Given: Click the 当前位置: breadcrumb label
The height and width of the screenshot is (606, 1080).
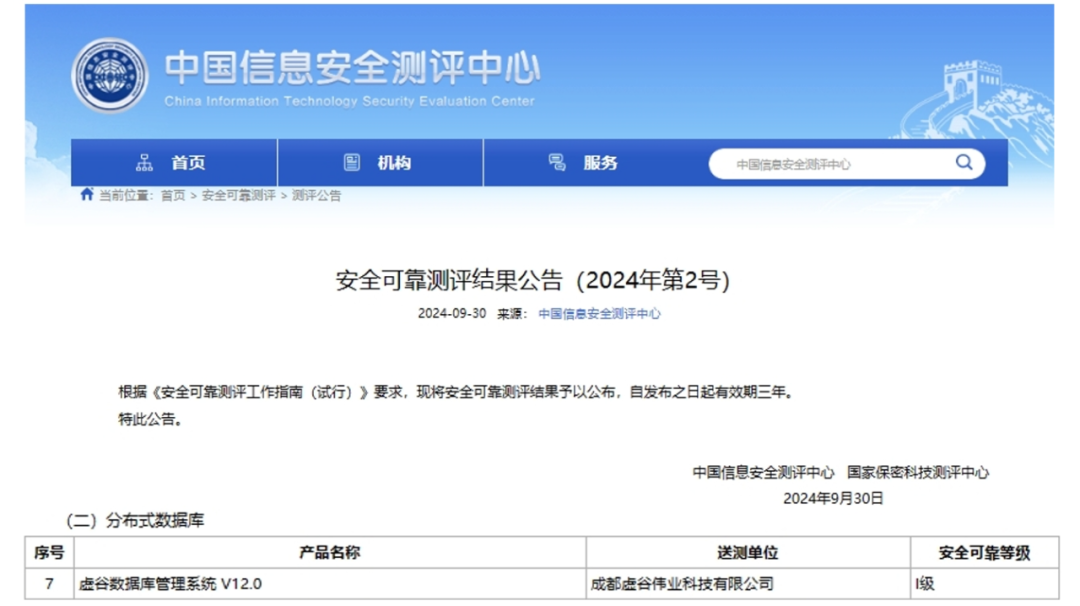Looking at the screenshot, I should pos(125,196).
